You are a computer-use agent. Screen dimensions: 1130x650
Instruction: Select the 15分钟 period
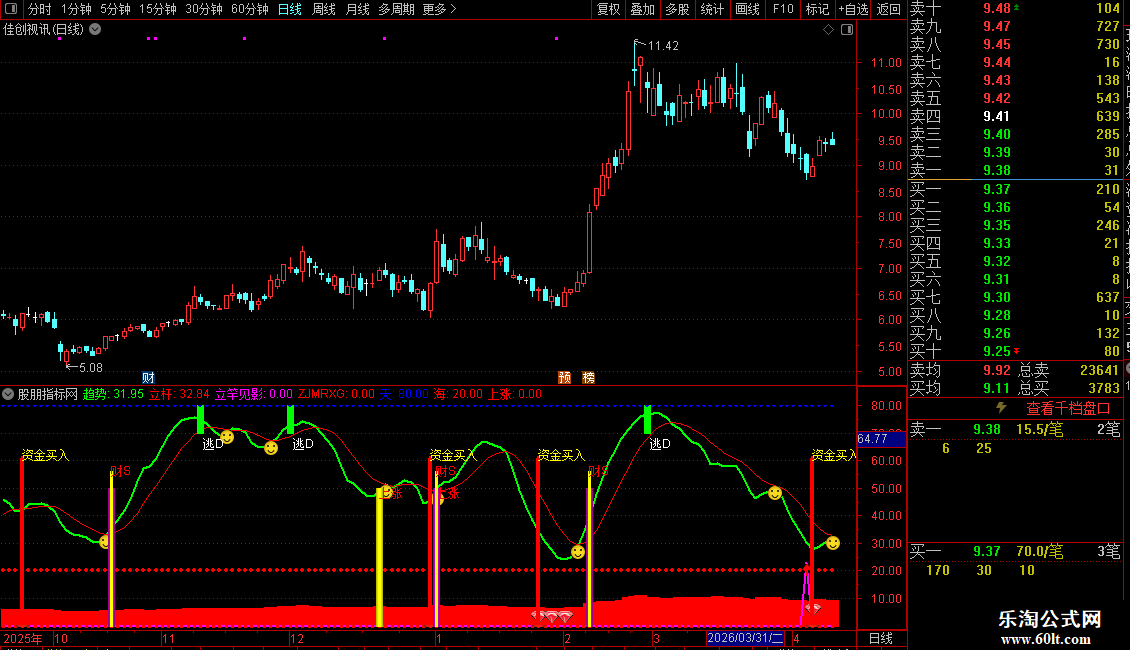coord(158,9)
